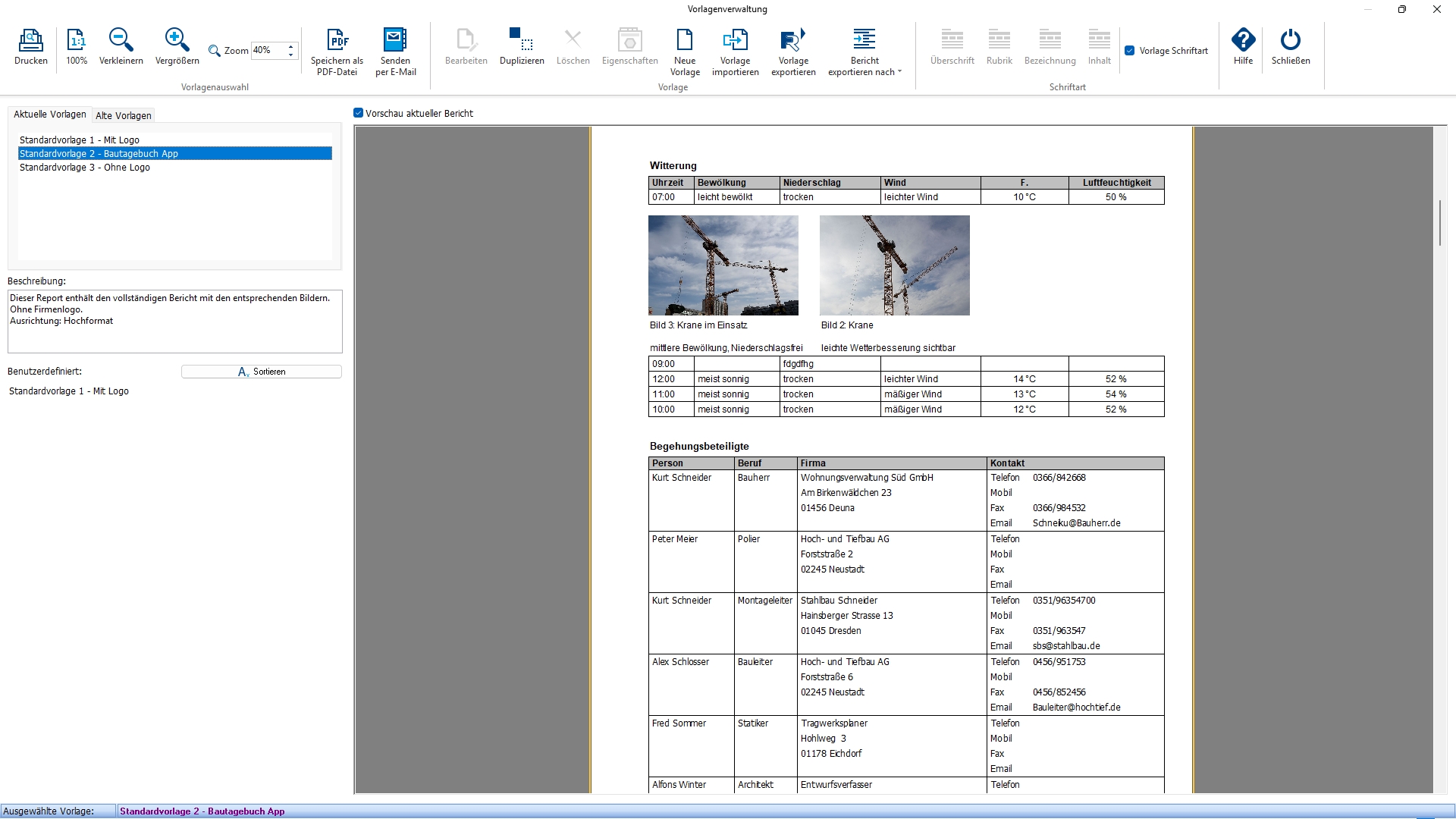
Task: Toggle Vorschau aktueller Bericht checkbox
Action: click(x=359, y=113)
